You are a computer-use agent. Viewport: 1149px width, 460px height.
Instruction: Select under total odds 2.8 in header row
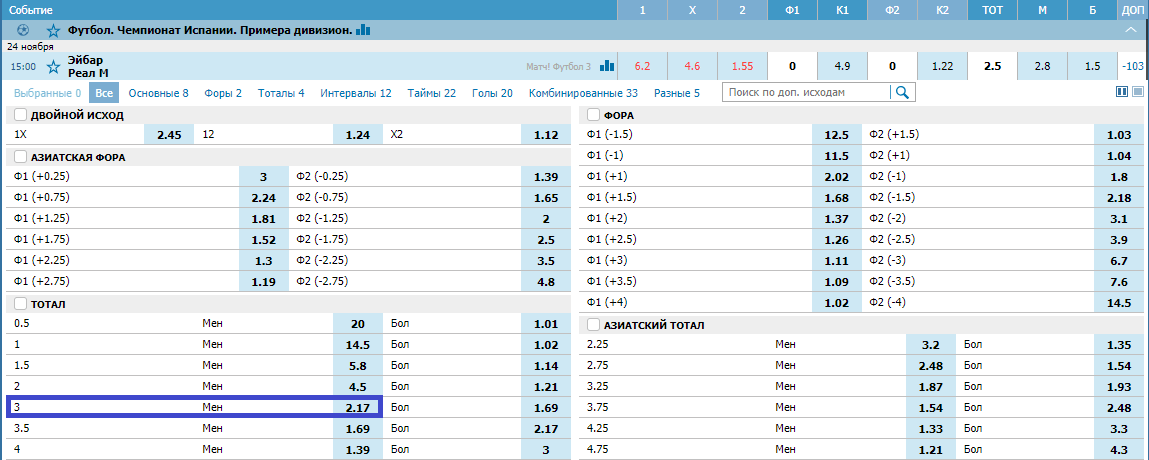pos(1042,66)
